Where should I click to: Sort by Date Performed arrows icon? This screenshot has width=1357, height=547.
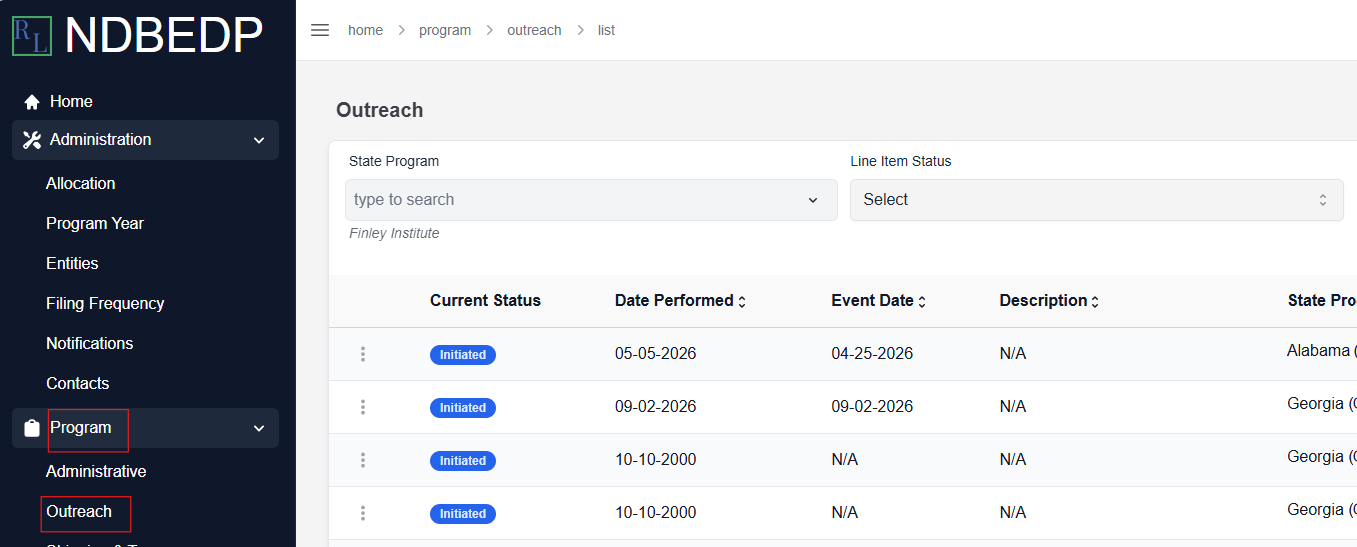tap(742, 302)
